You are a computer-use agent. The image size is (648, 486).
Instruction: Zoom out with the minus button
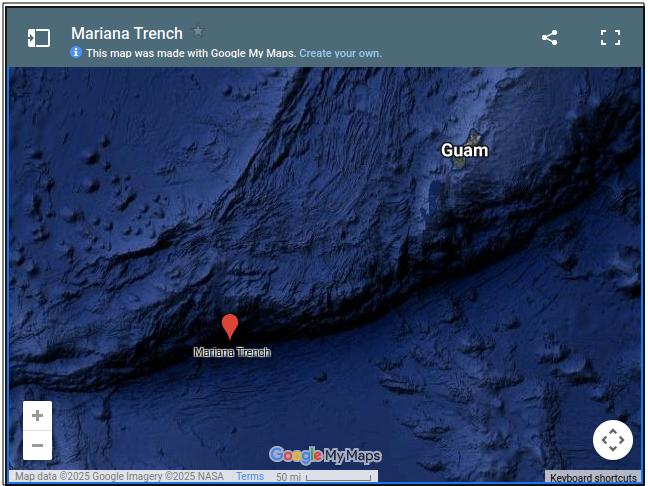pos(38,445)
